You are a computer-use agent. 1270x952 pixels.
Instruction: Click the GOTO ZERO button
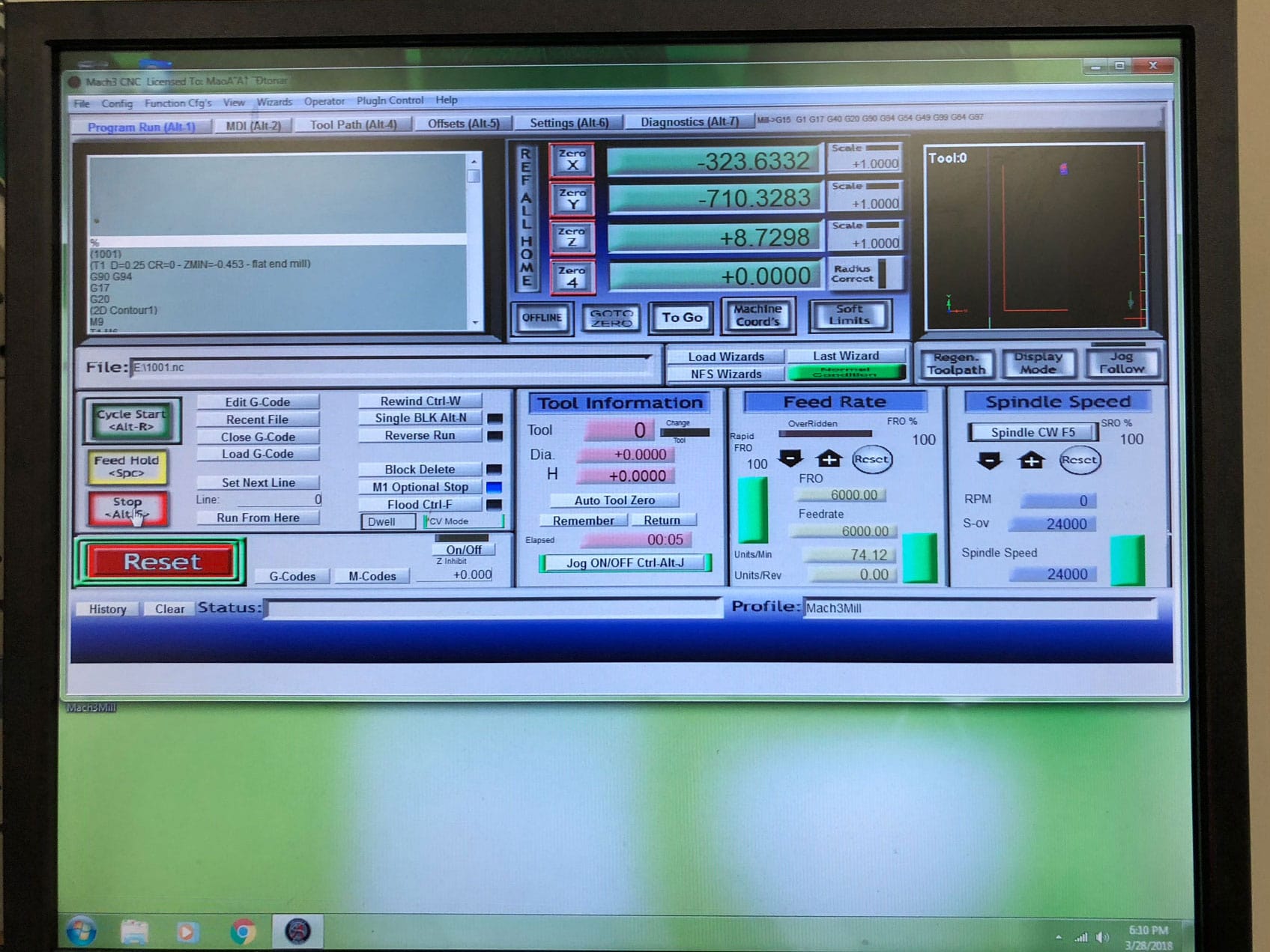[611, 318]
